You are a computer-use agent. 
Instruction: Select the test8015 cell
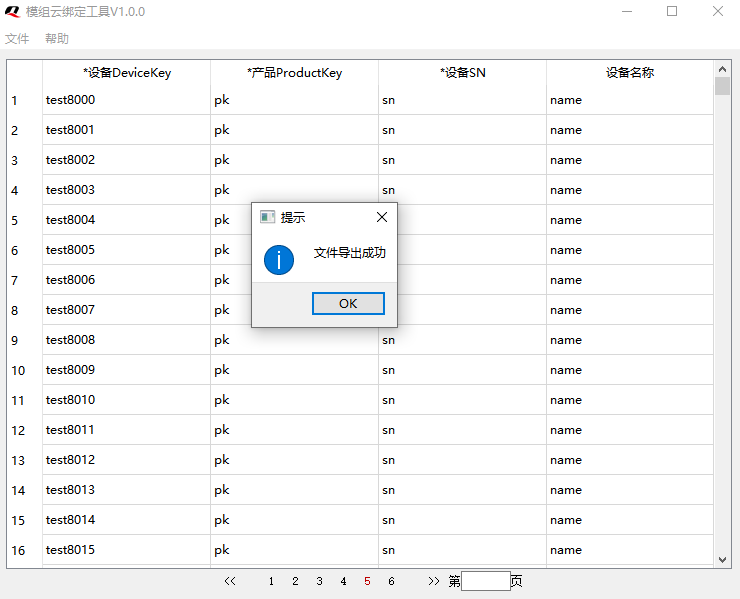point(126,549)
